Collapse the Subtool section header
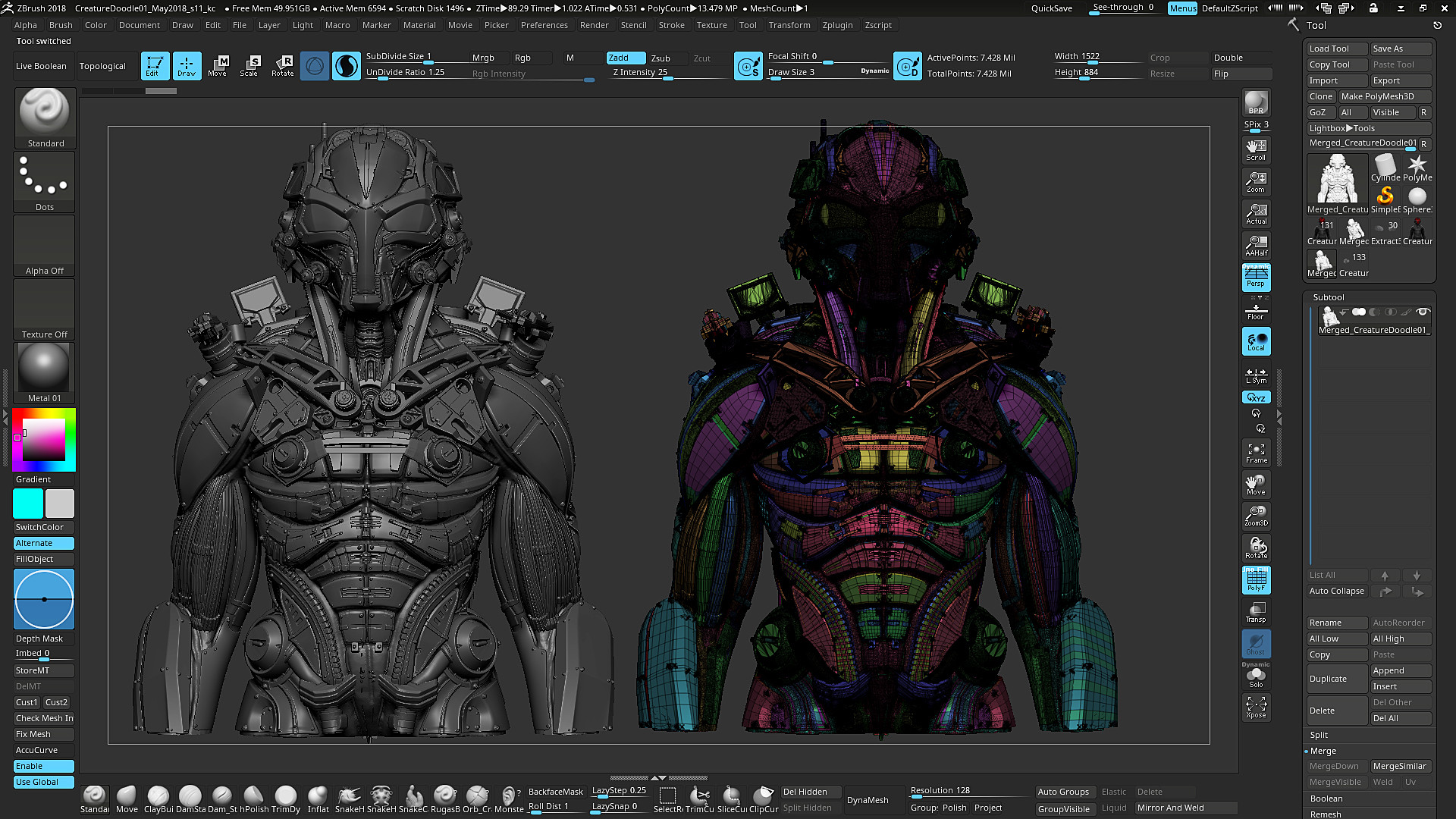 (1329, 297)
